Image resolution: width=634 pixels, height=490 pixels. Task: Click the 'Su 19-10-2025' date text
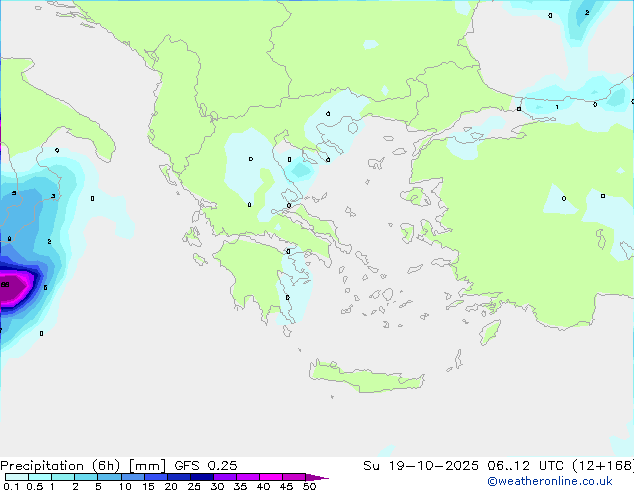pyautogui.click(x=421, y=466)
